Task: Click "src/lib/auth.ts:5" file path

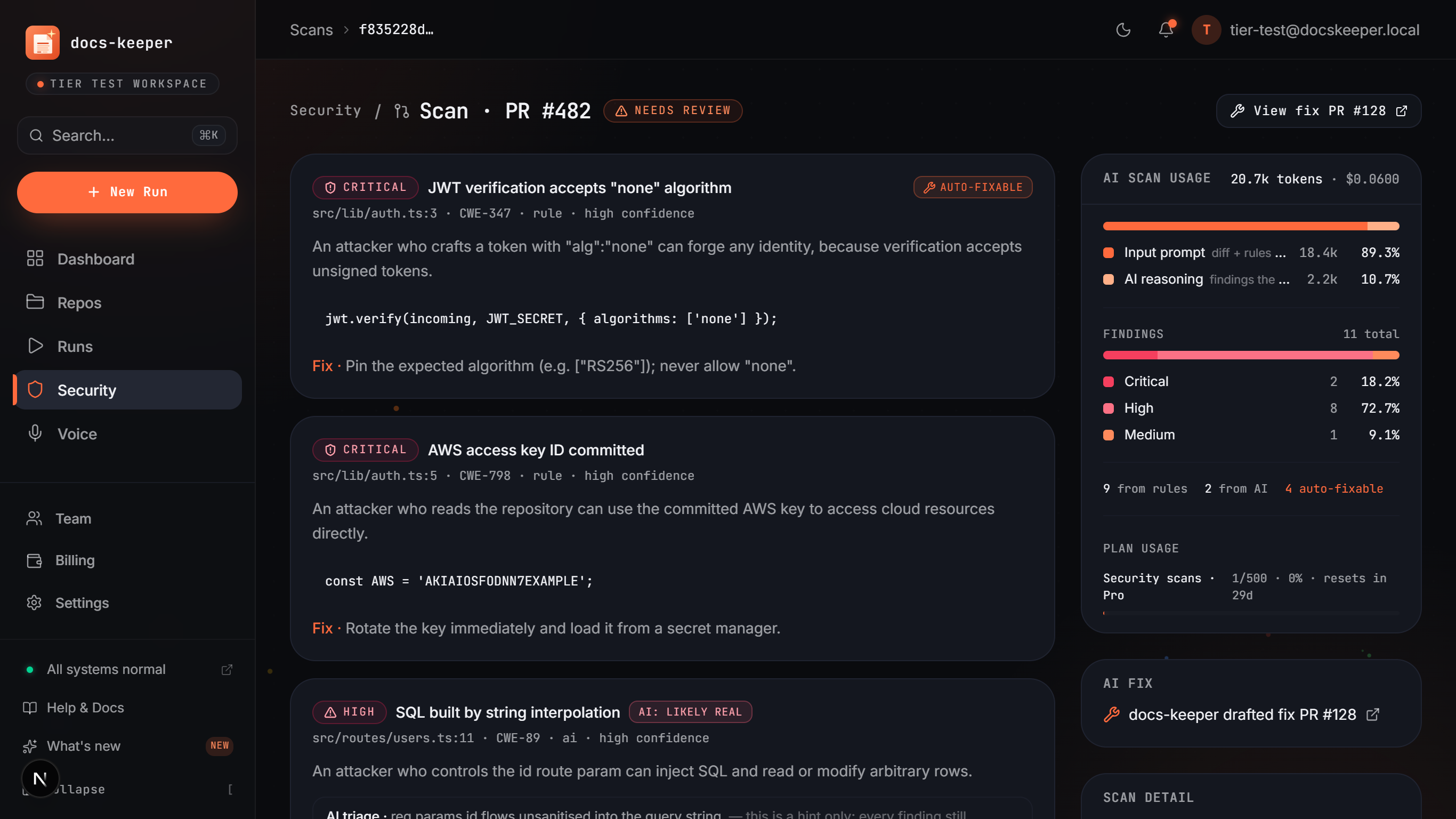Action: [x=374, y=476]
